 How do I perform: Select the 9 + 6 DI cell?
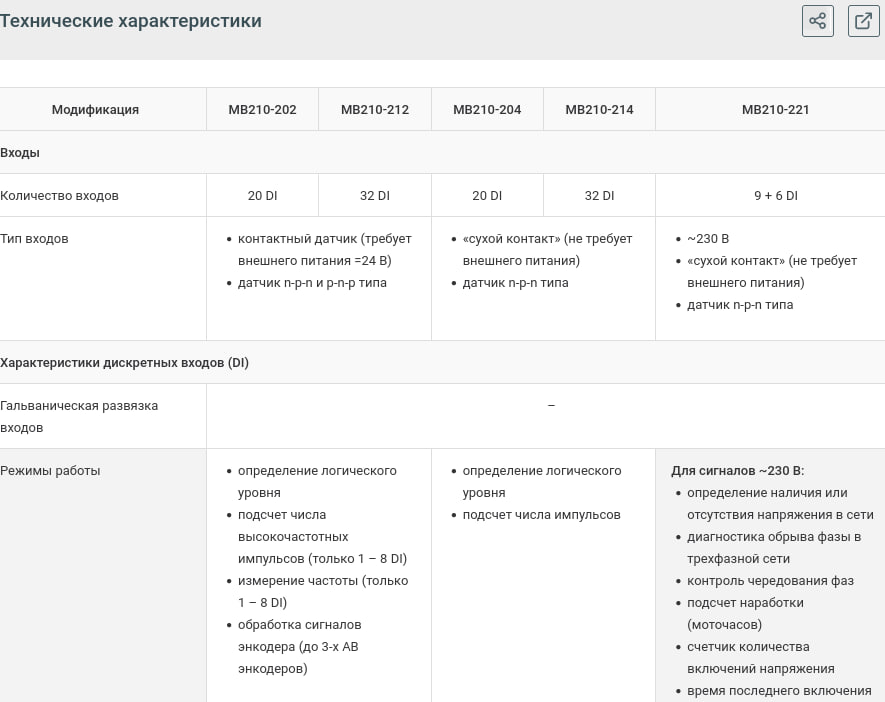pos(776,196)
